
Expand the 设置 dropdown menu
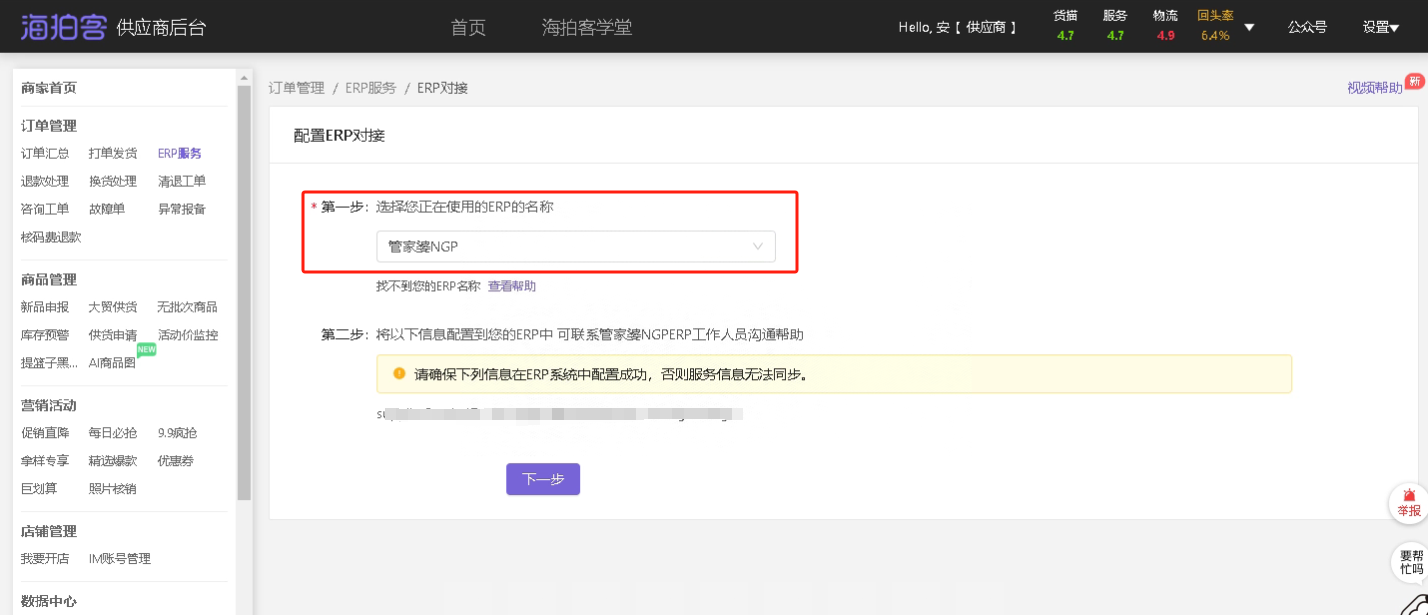1381,27
